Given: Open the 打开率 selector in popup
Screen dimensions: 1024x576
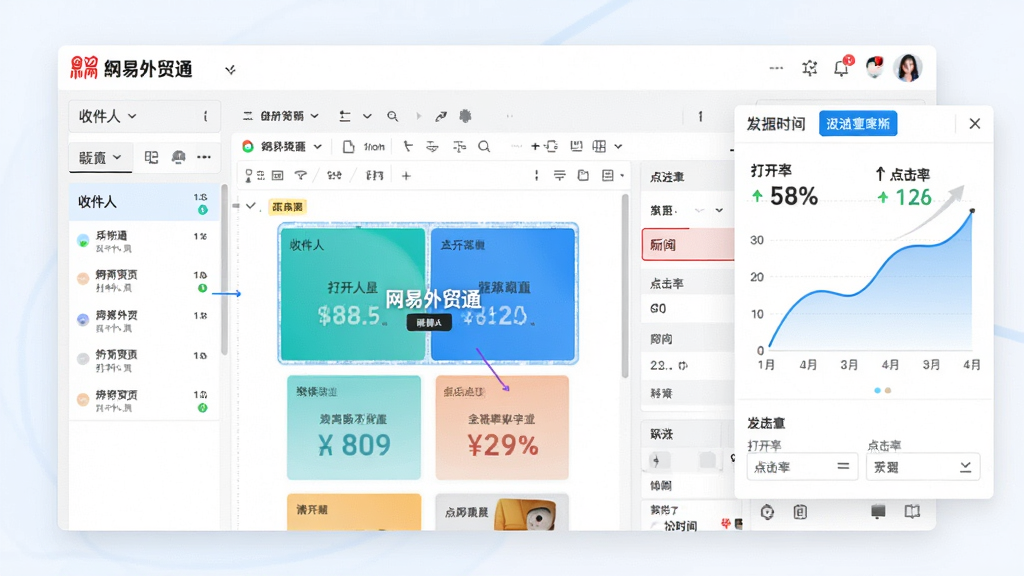Looking at the screenshot, I should point(802,467).
